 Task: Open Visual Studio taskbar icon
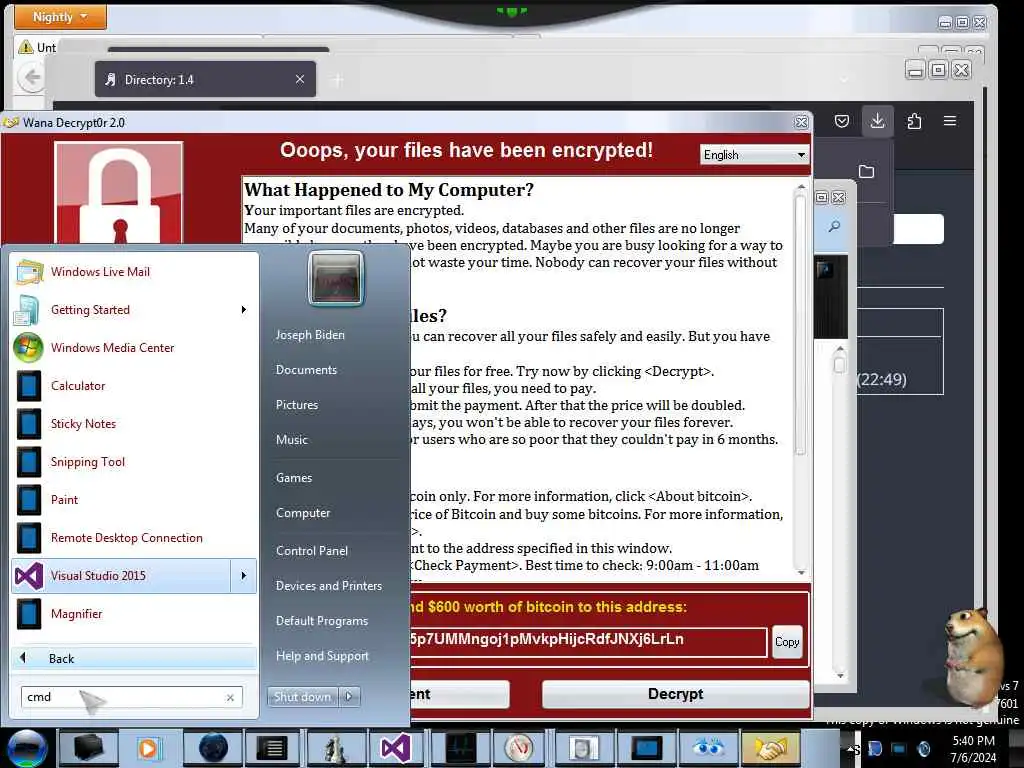pyautogui.click(x=395, y=748)
